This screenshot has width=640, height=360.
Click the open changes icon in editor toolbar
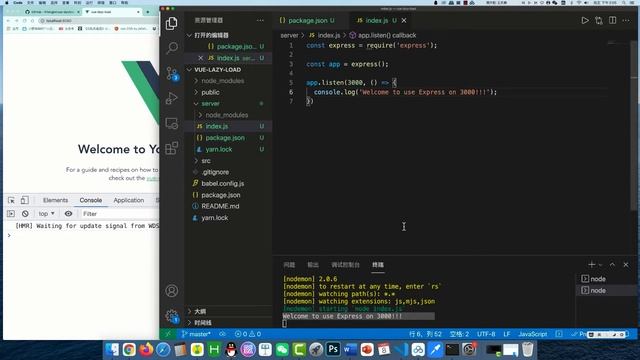point(599,20)
